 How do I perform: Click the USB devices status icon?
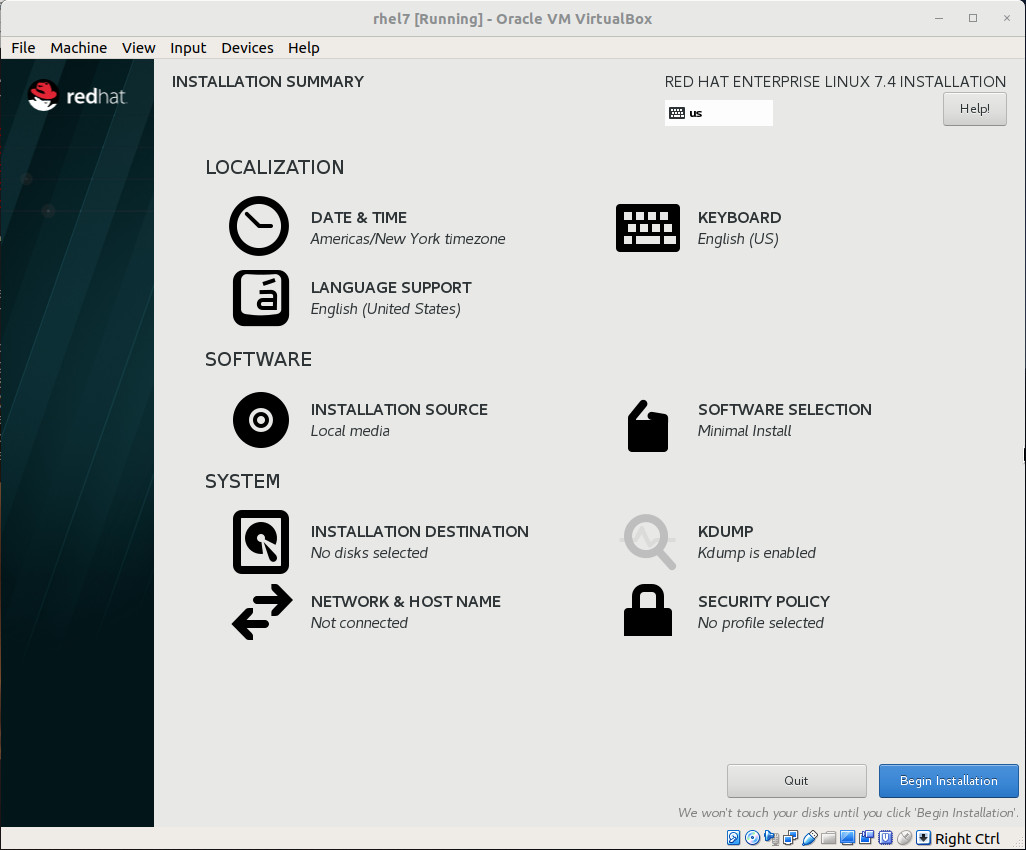click(x=809, y=838)
